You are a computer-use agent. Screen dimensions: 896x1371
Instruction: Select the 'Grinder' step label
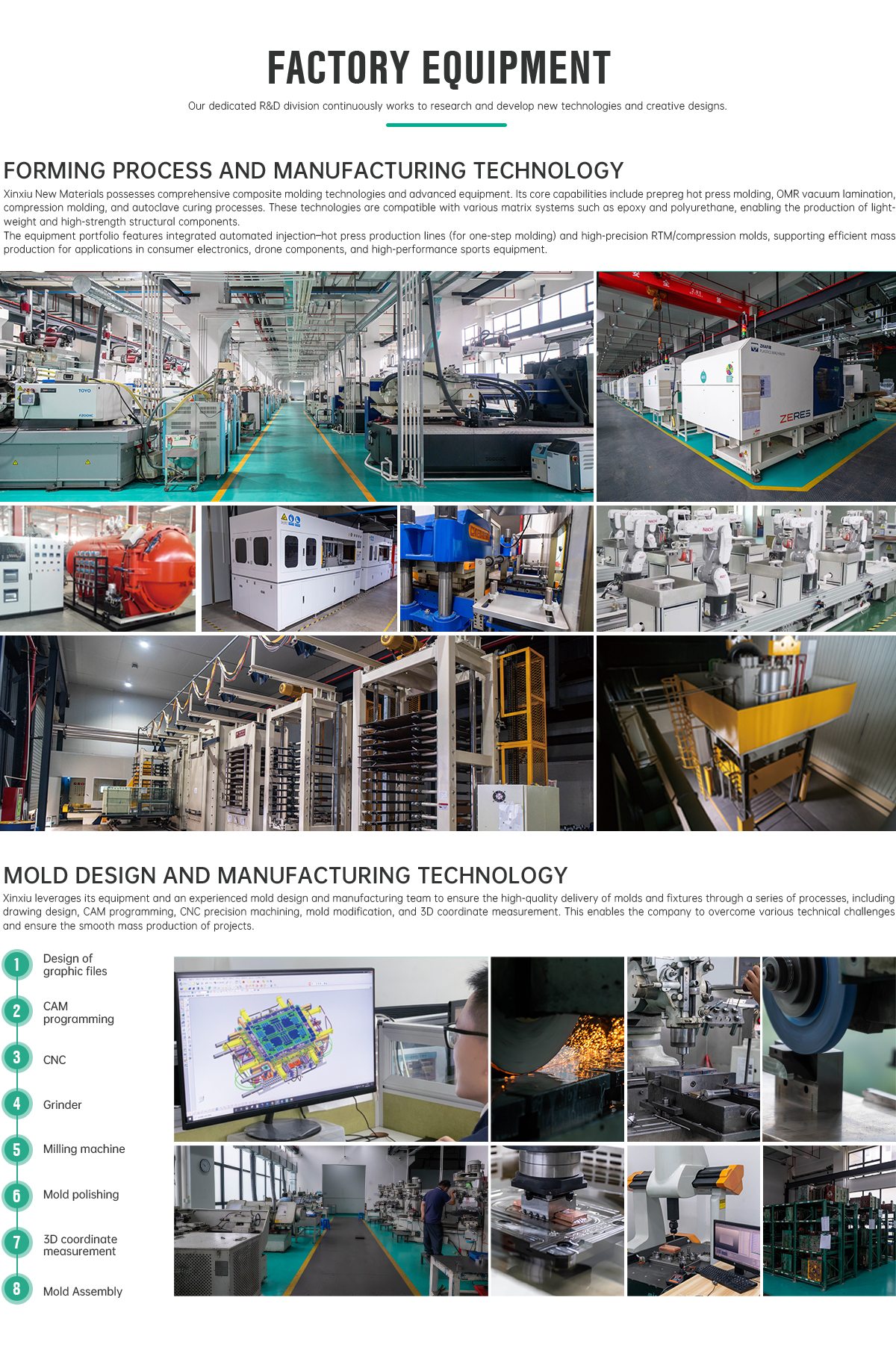click(x=62, y=1104)
